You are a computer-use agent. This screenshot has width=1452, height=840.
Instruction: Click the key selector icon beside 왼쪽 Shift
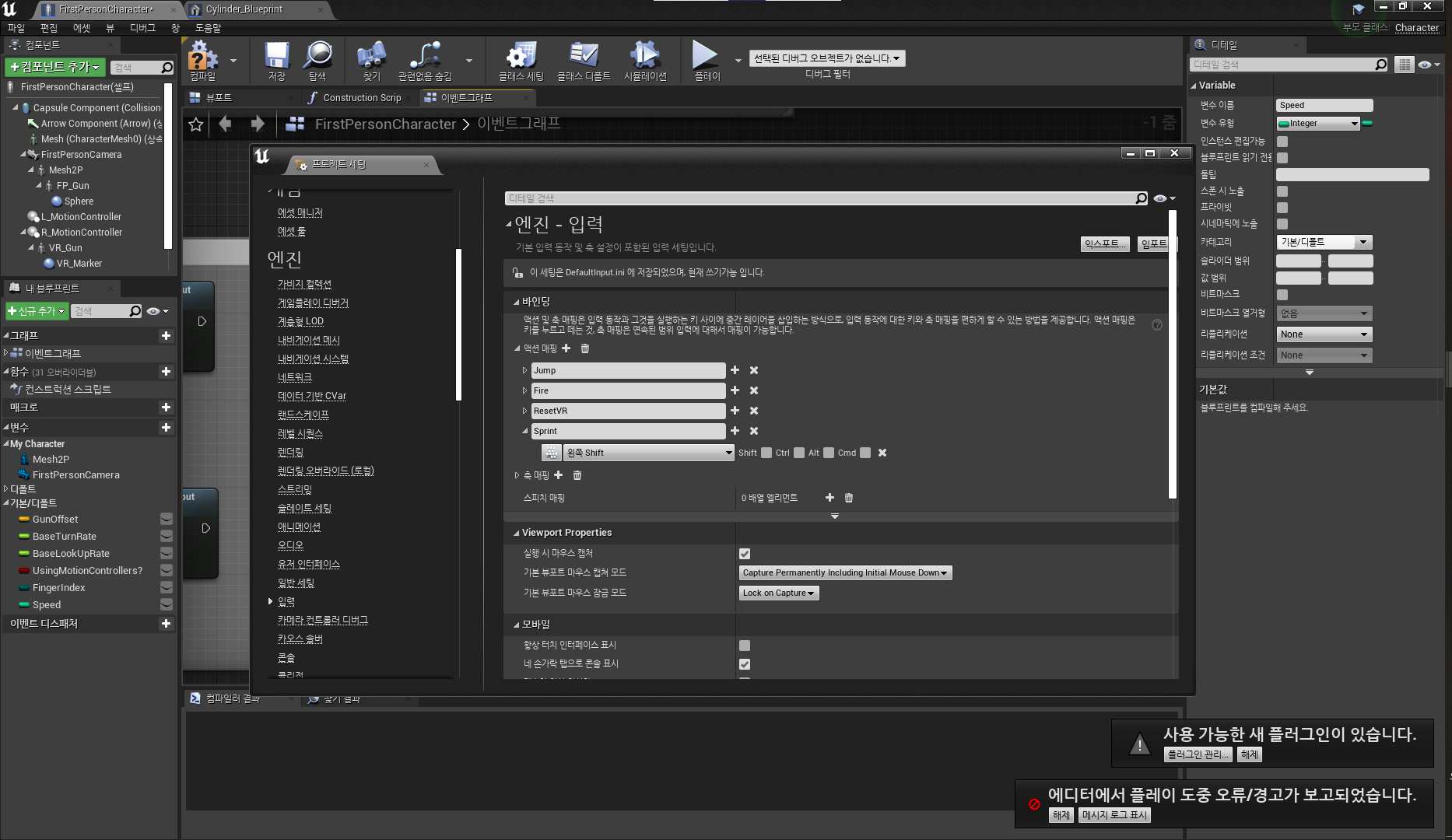tap(551, 453)
